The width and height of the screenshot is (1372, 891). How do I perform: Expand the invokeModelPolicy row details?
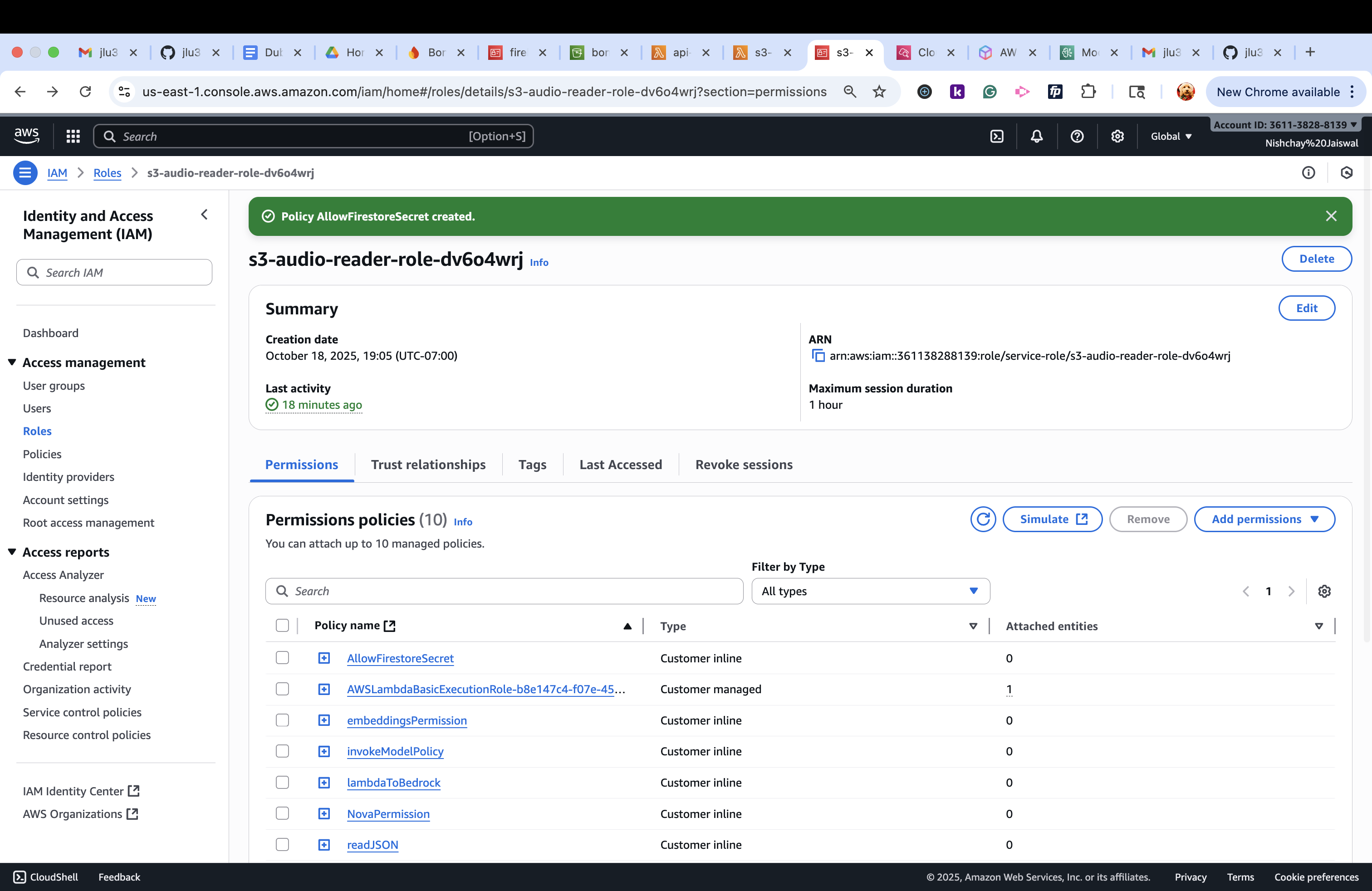tap(324, 752)
